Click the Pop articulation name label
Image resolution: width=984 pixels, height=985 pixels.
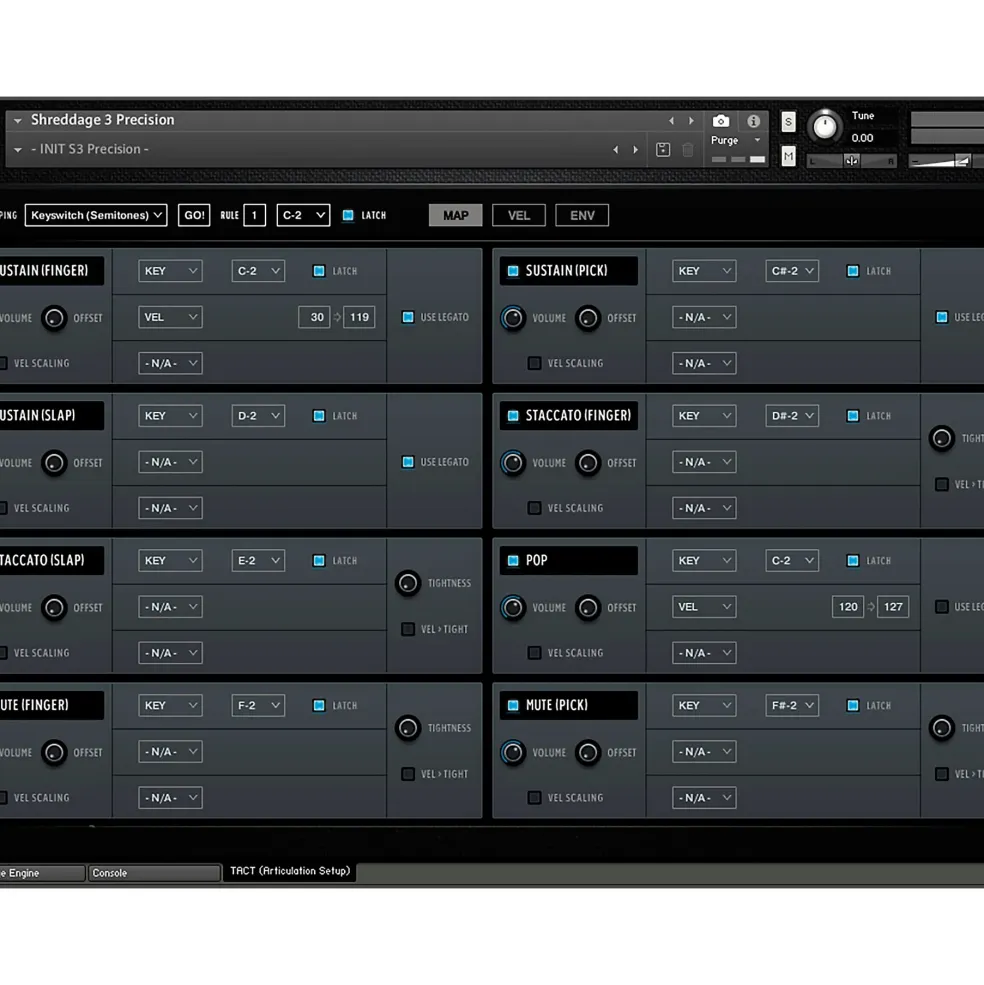coord(537,560)
